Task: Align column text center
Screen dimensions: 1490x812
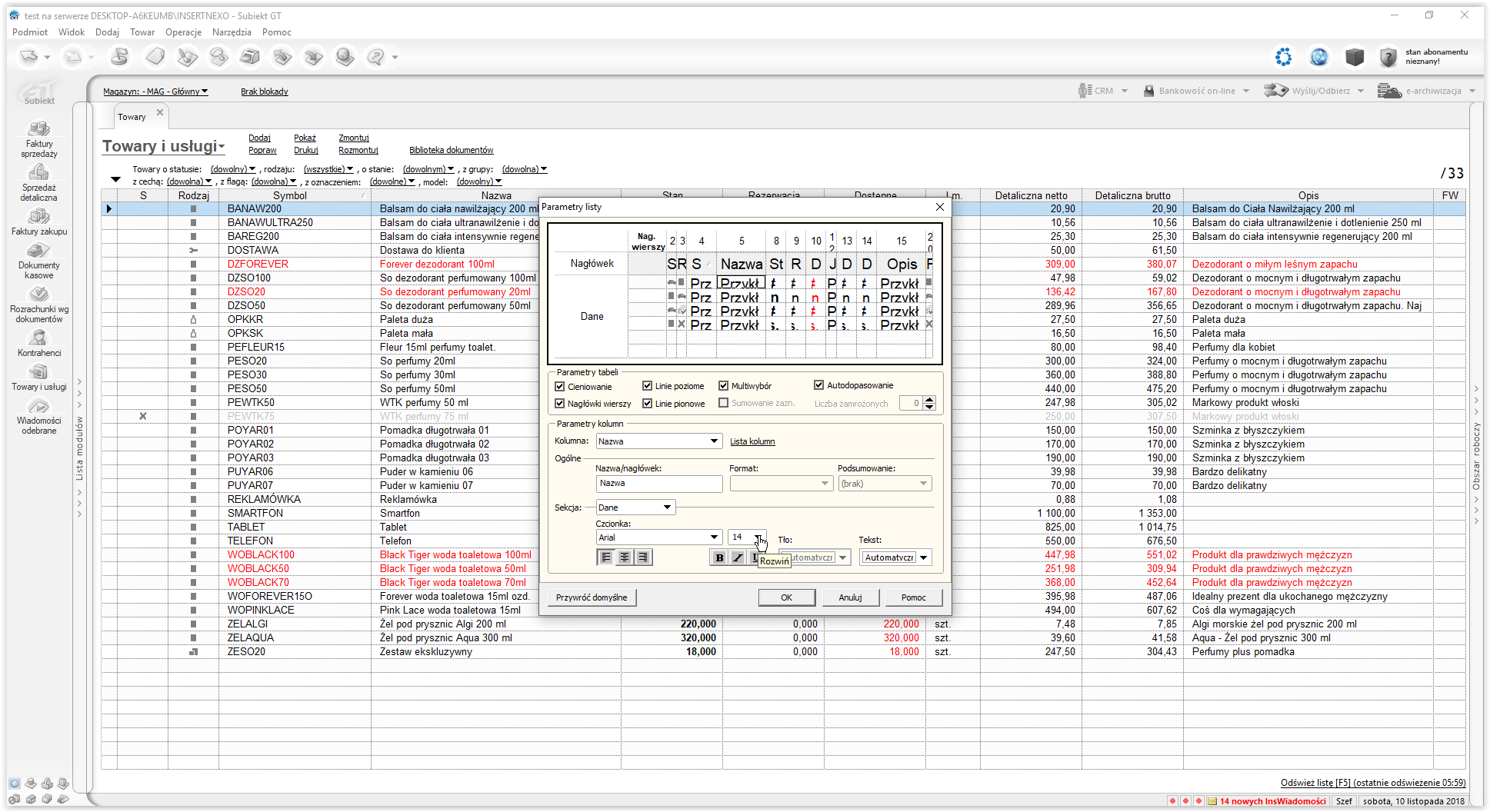Action: point(625,557)
